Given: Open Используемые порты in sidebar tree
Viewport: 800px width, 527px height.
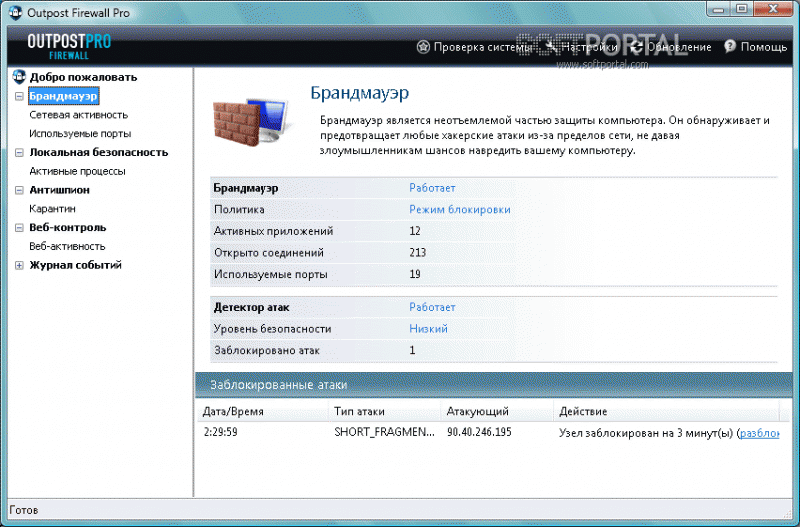Looking at the screenshot, I should coord(80,134).
